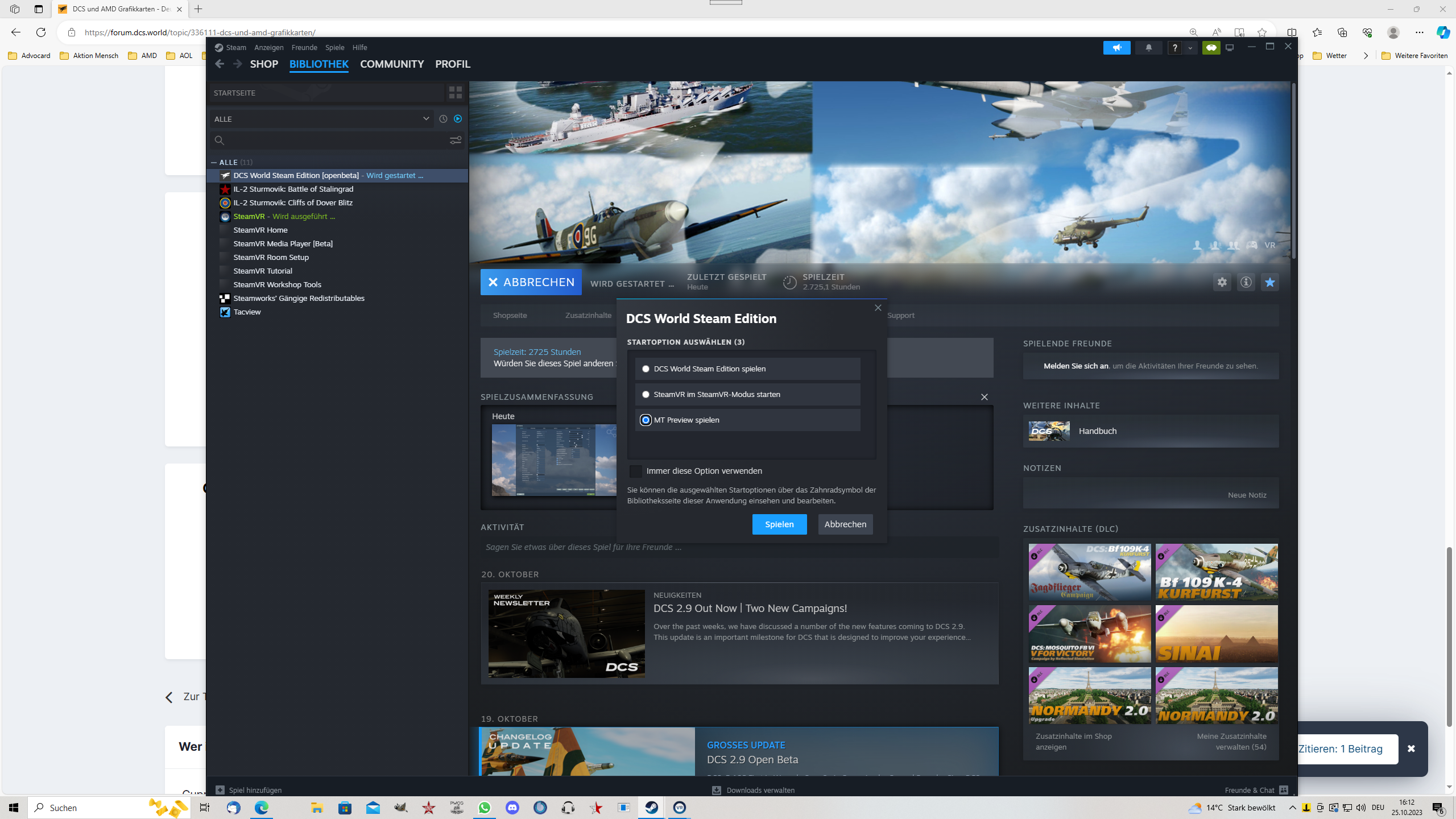Select SteamVR im SteamVR-Modus starten option
Viewport: 1456px width, 819px height.
(x=747, y=394)
